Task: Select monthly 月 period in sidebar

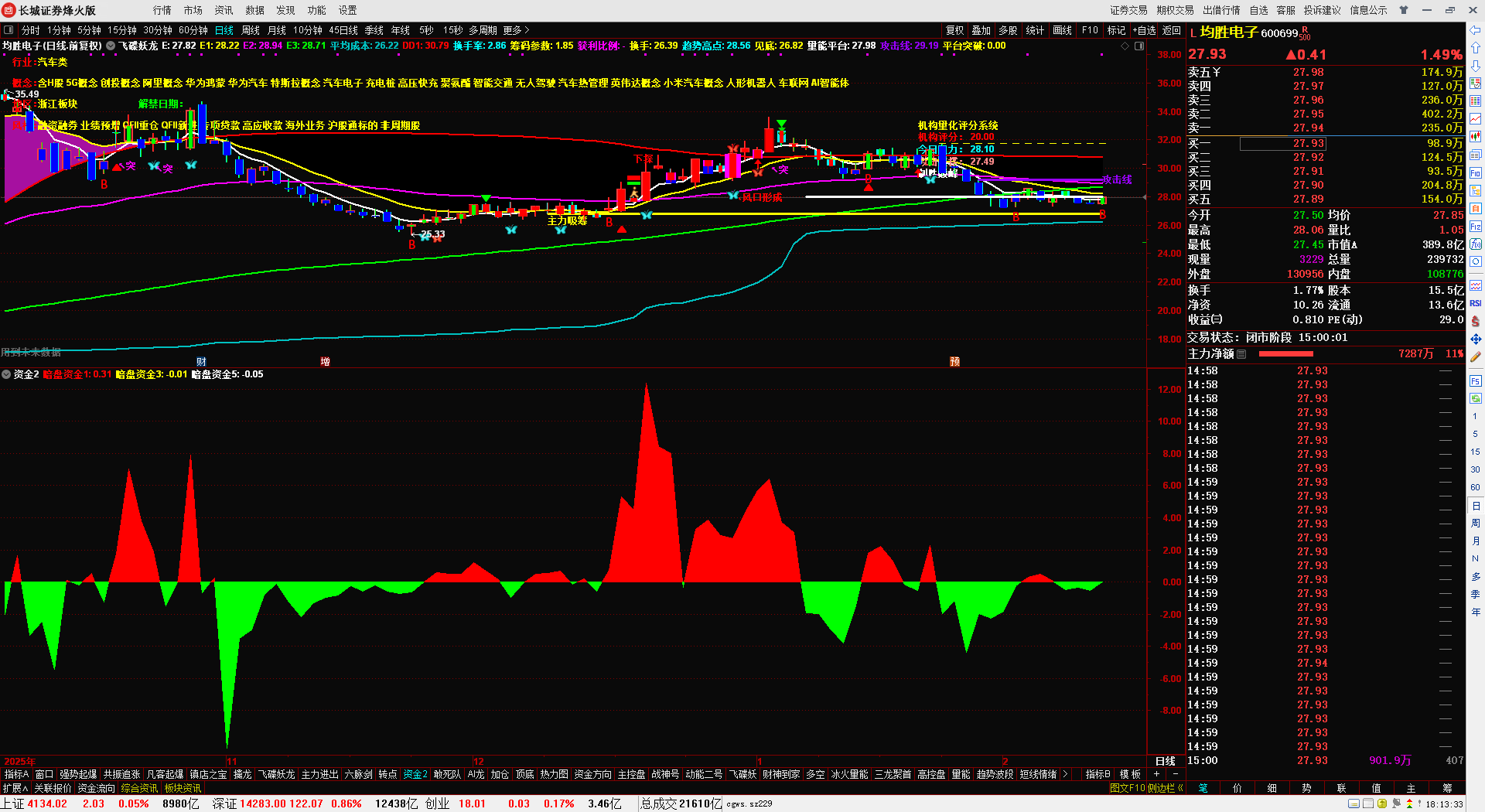Action: coord(1476,541)
